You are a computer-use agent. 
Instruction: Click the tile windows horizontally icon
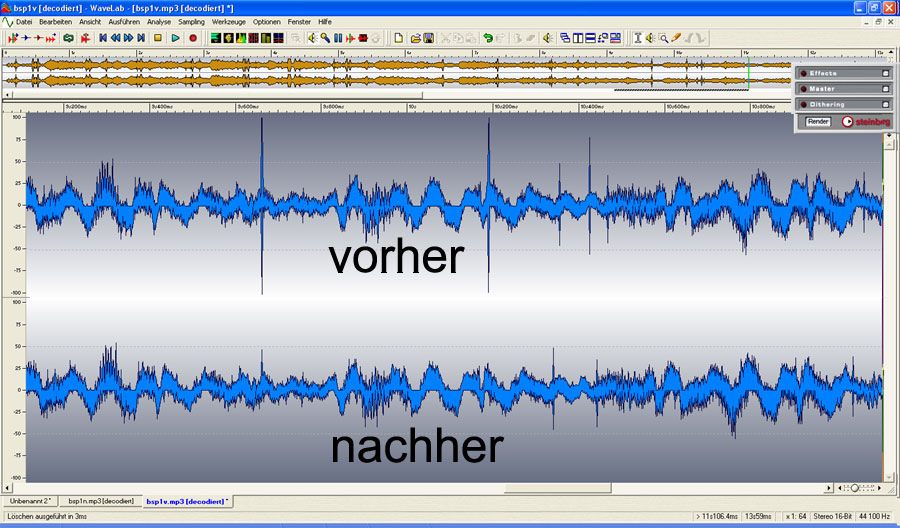(590, 38)
